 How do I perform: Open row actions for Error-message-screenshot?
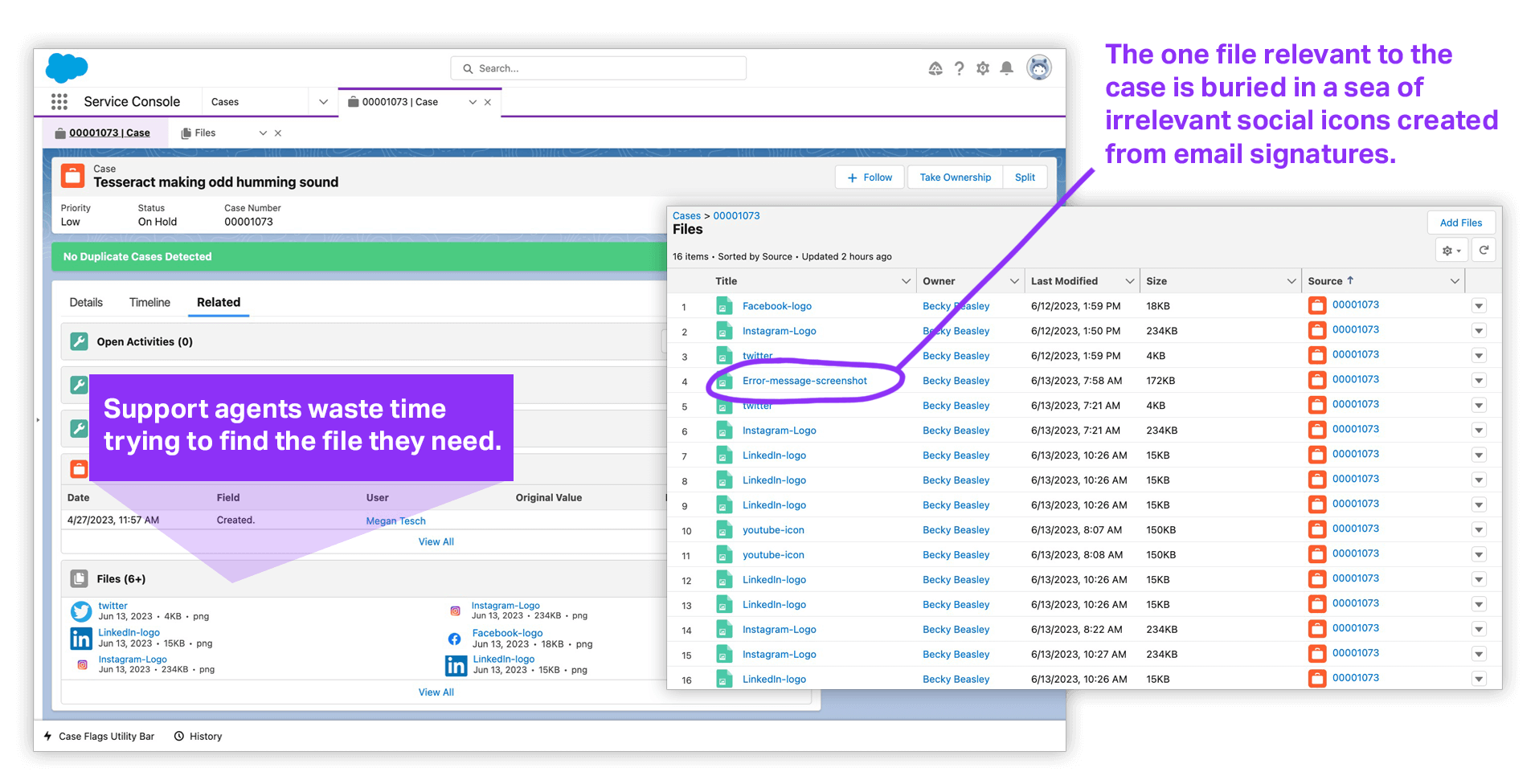1479,381
